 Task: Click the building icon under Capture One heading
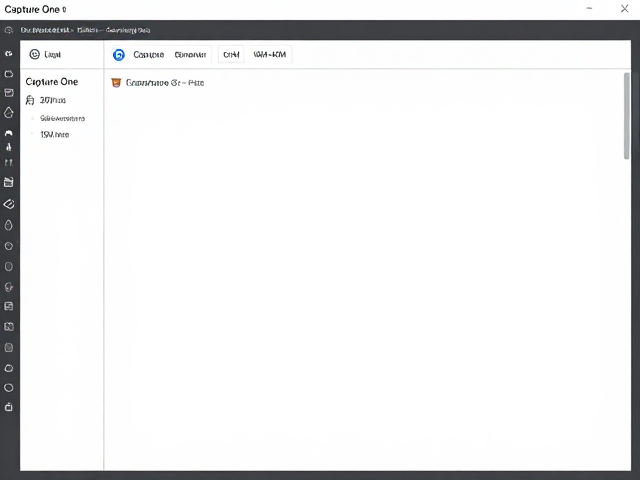[30, 100]
